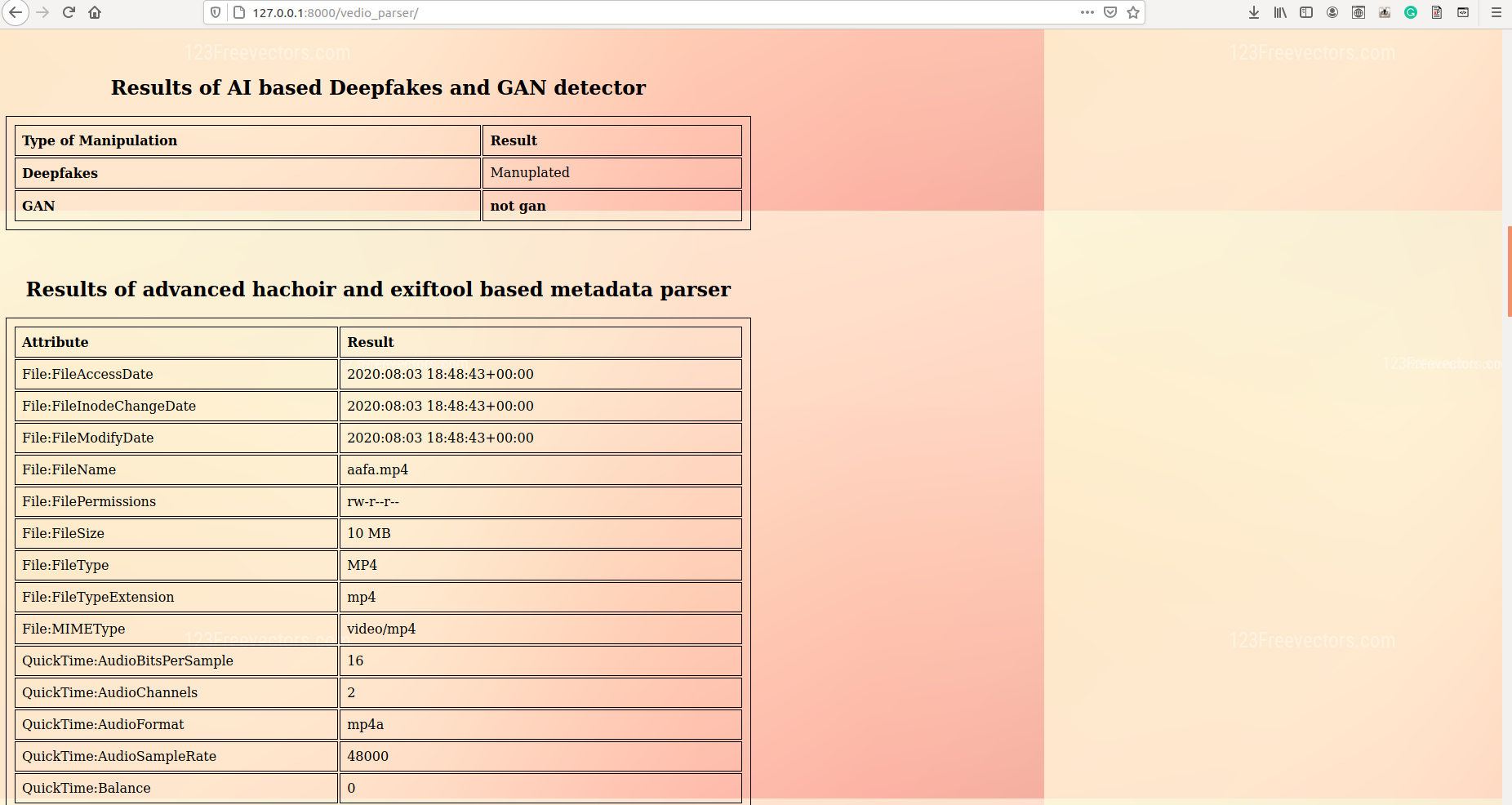Select 'File:FileType' attribute cell
Viewport: 1512px width, 805px height.
pos(176,565)
